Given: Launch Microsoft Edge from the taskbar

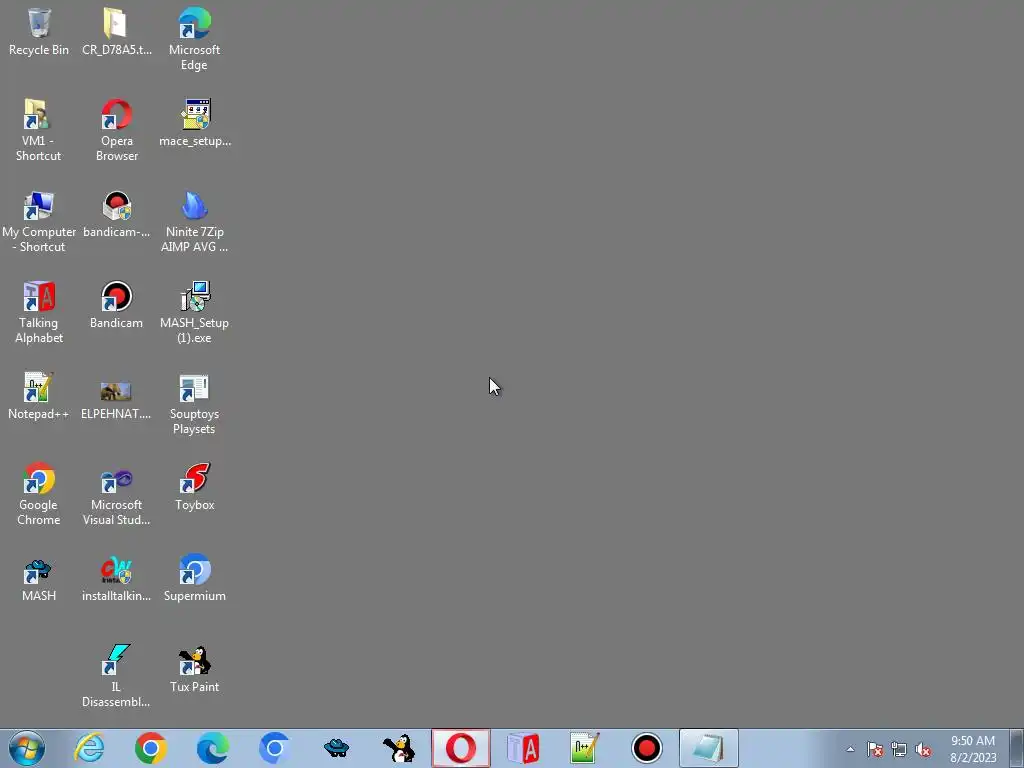Looking at the screenshot, I should (212, 748).
